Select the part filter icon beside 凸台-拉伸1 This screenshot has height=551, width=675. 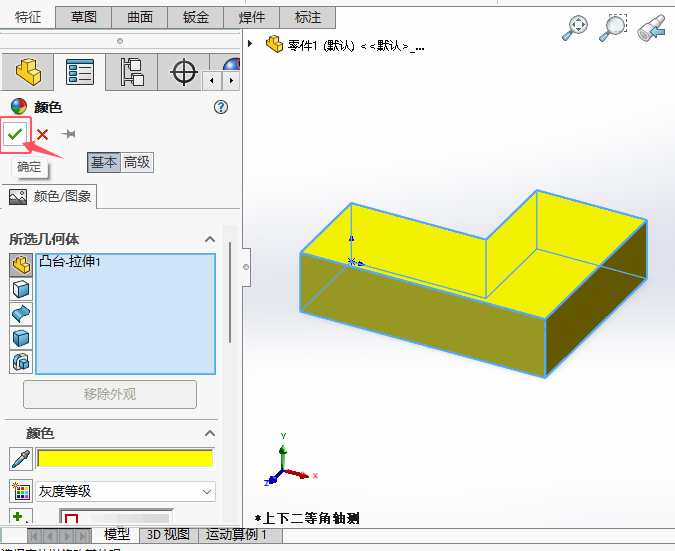point(21,265)
